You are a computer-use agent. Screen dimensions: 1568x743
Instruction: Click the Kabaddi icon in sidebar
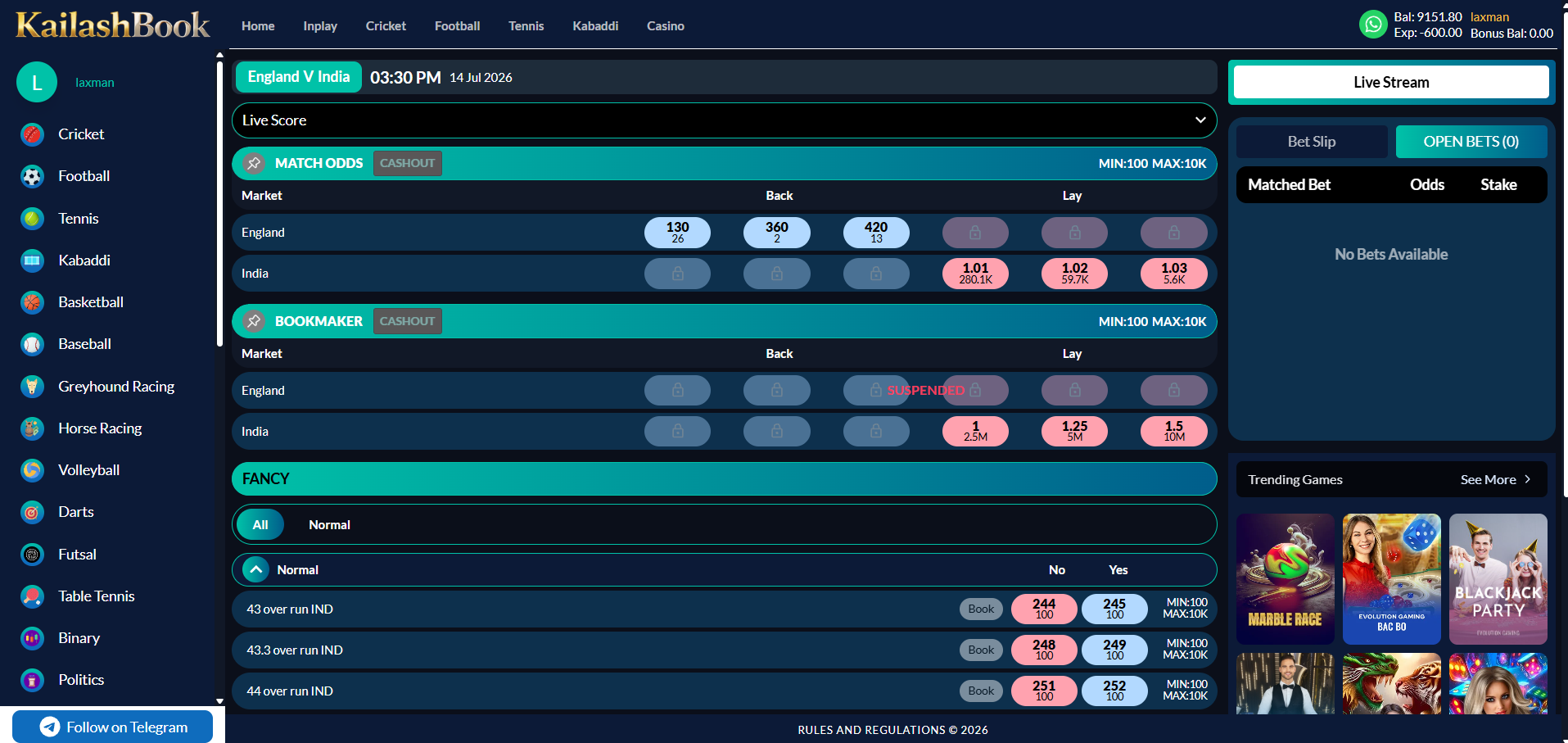click(32, 261)
